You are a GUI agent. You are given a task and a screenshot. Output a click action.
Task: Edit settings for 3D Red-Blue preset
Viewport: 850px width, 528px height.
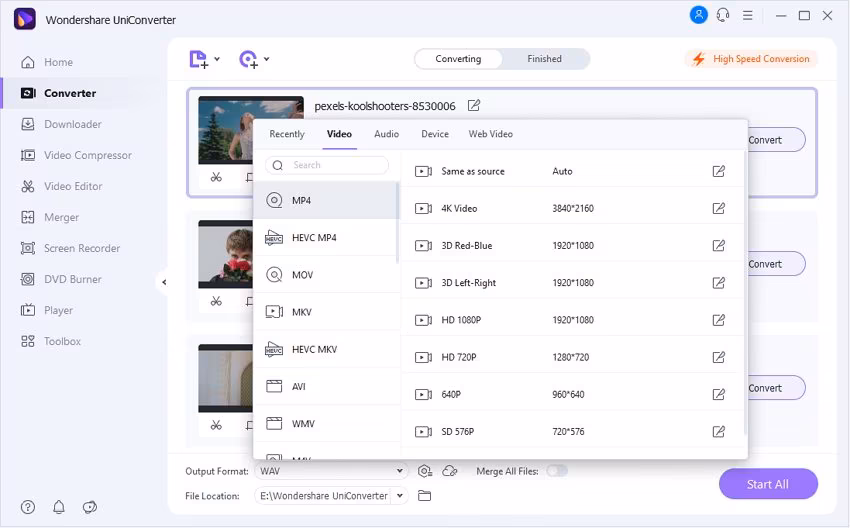718,246
